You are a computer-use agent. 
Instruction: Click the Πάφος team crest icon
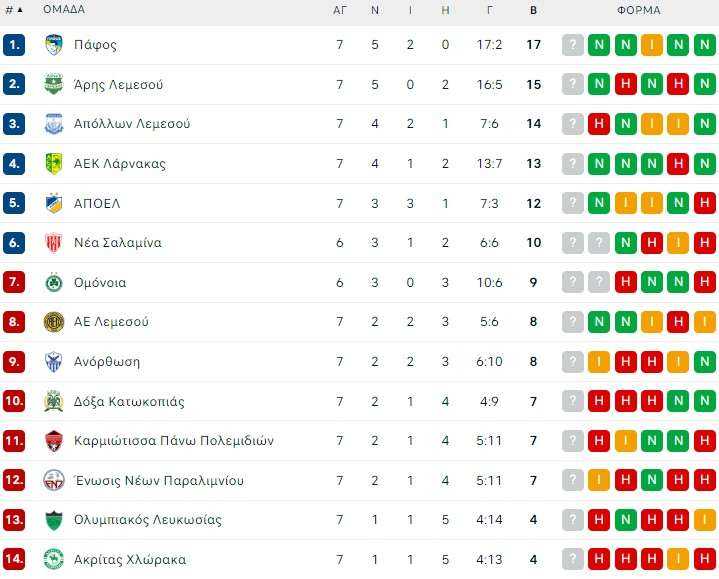point(54,45)
